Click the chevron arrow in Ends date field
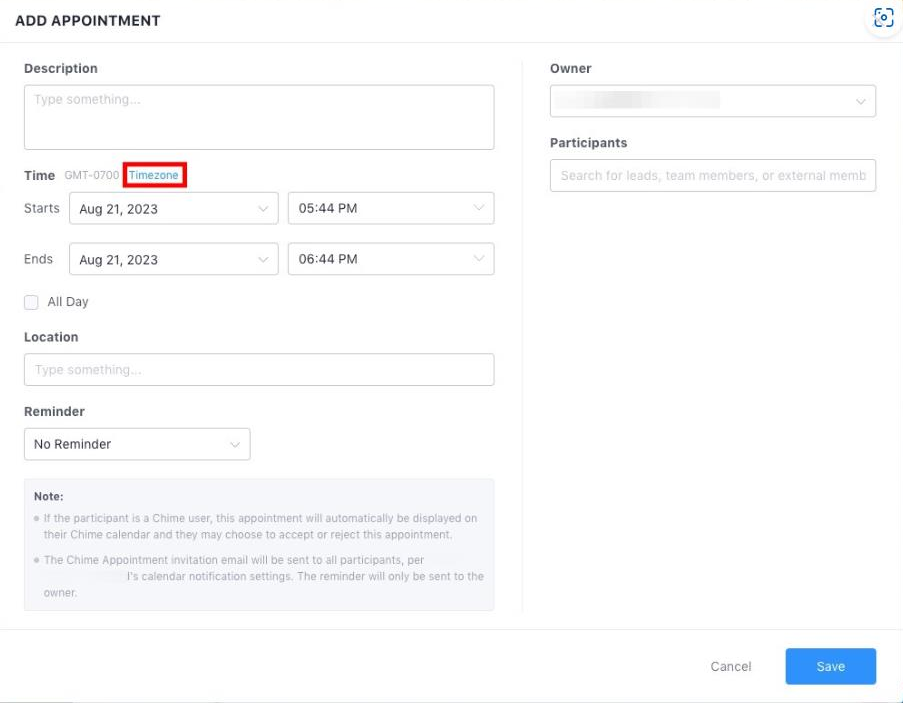 point(263,260)
